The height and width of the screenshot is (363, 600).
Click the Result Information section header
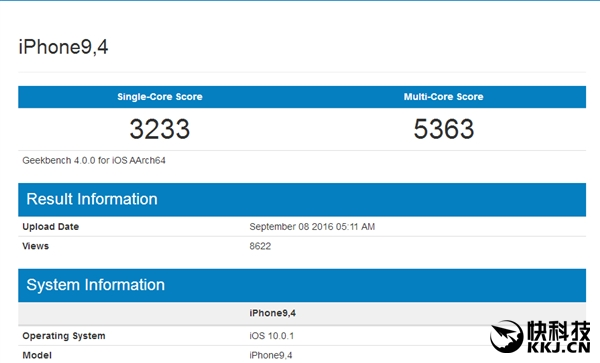[302, 200]
